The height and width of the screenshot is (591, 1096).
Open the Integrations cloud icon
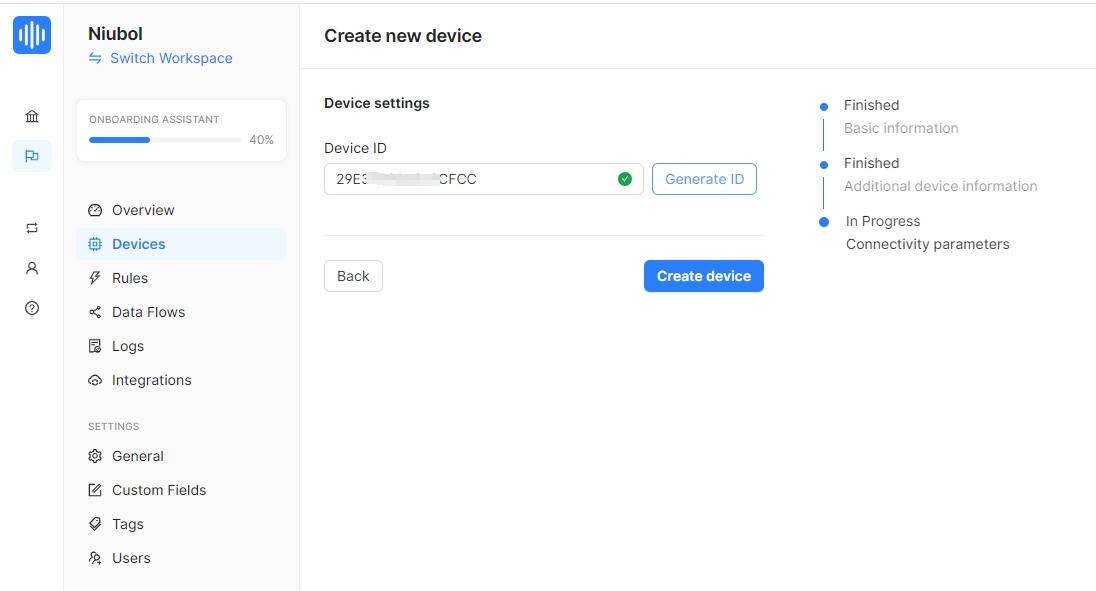click(95, 380)
